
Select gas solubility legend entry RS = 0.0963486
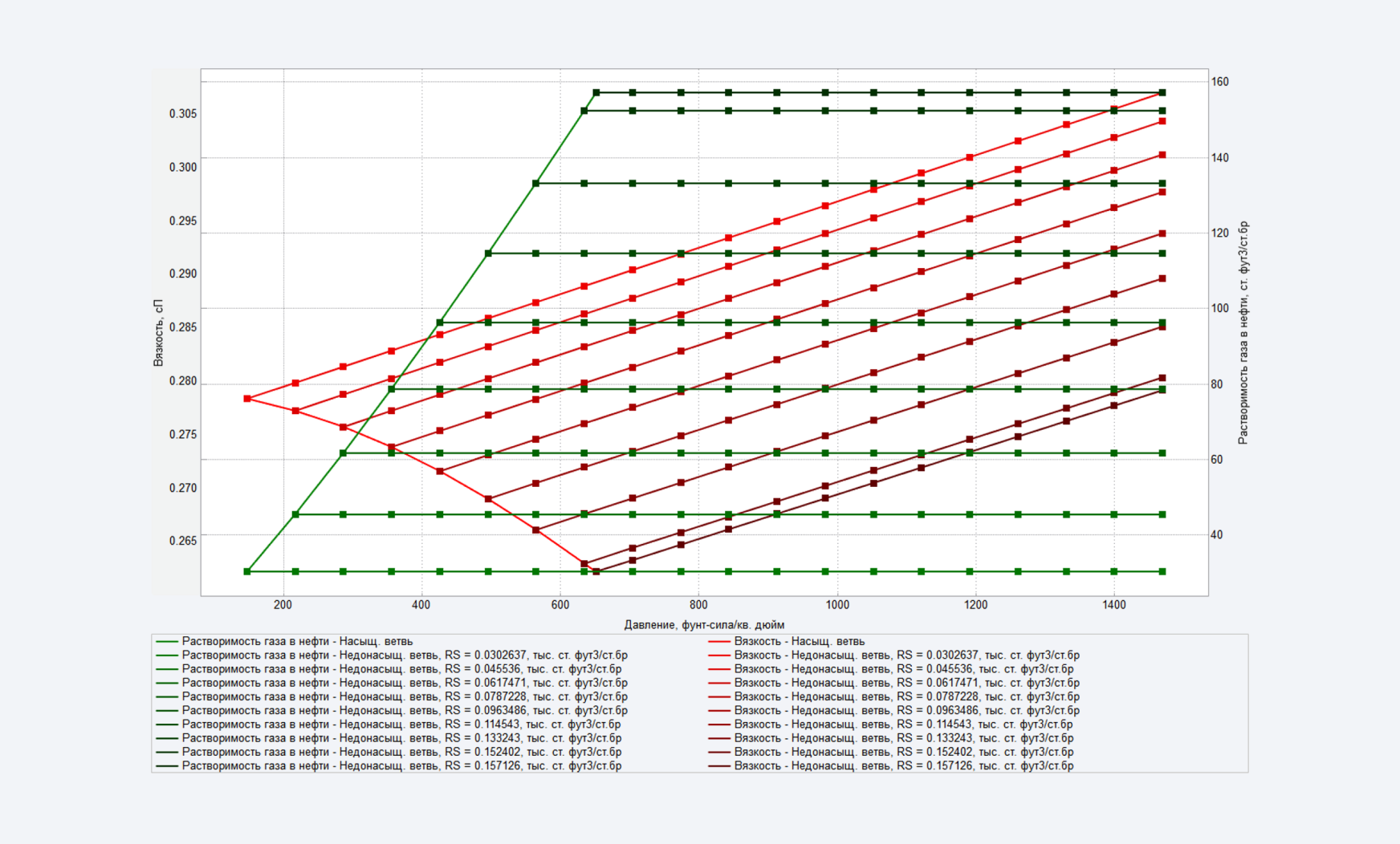(x=391, y=710)
